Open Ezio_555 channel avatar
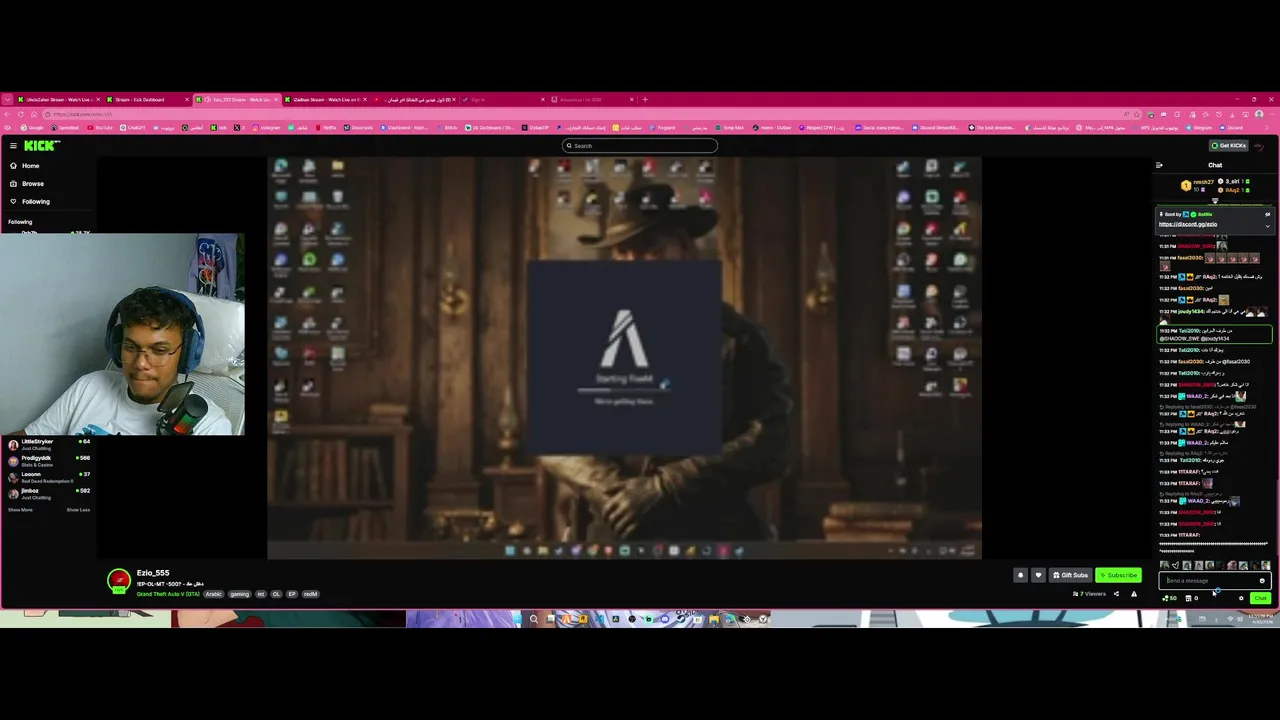 click(119, 581)
